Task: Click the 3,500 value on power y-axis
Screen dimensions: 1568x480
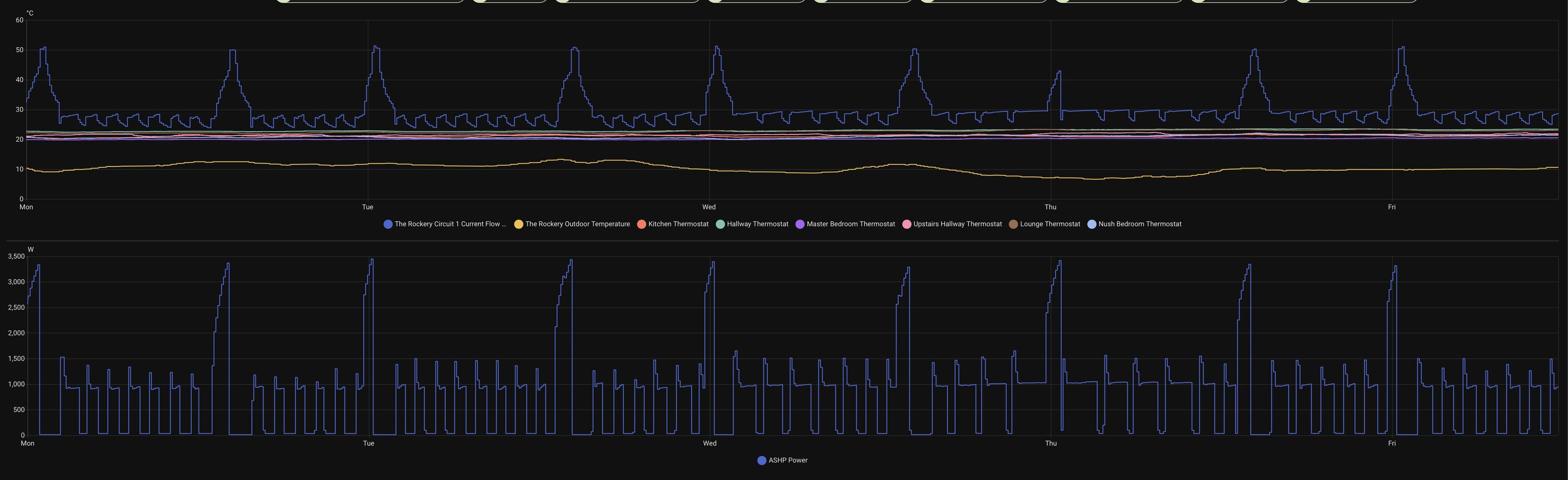Action: coord(16,256)
